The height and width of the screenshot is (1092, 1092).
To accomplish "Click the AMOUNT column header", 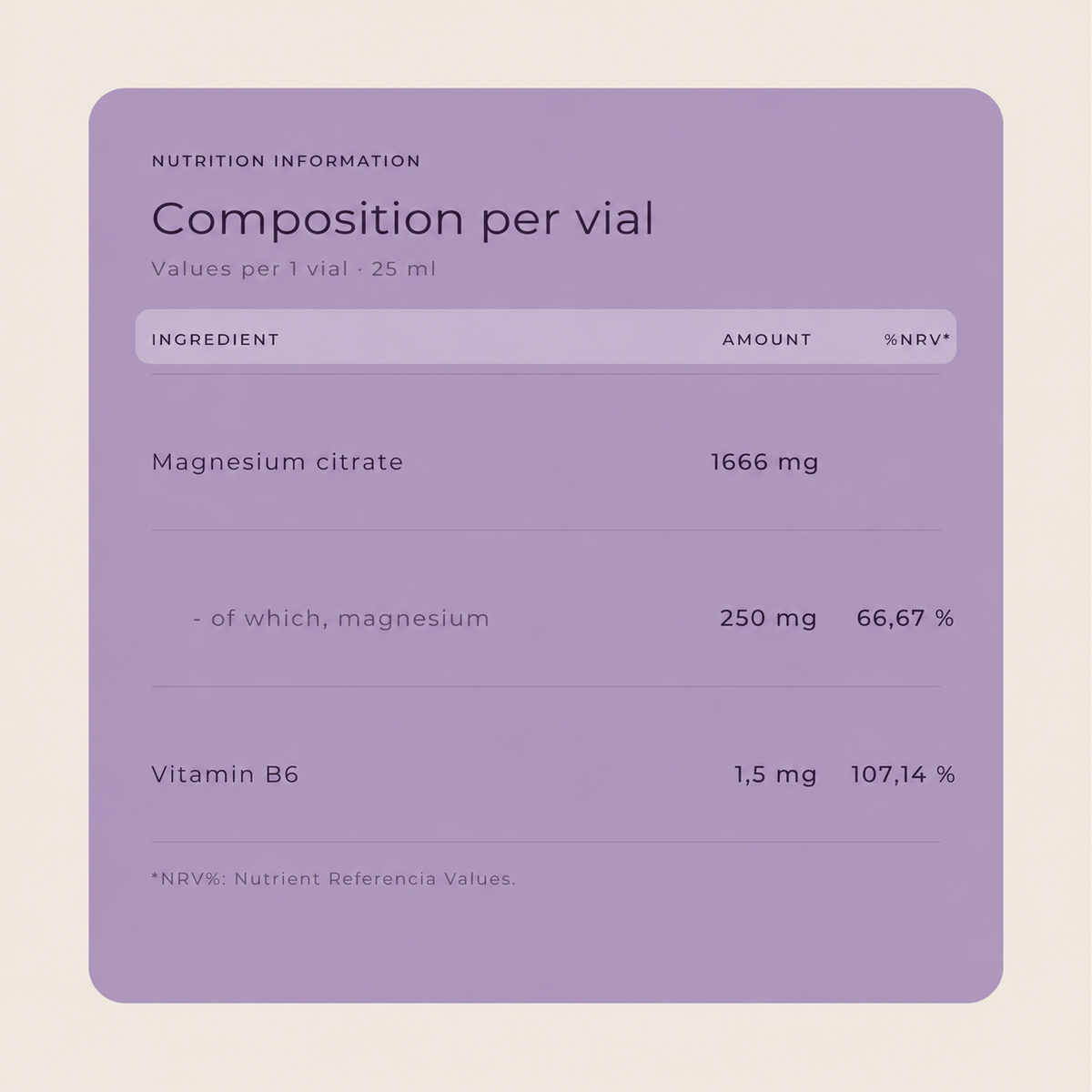I will (x=767, y=339).
